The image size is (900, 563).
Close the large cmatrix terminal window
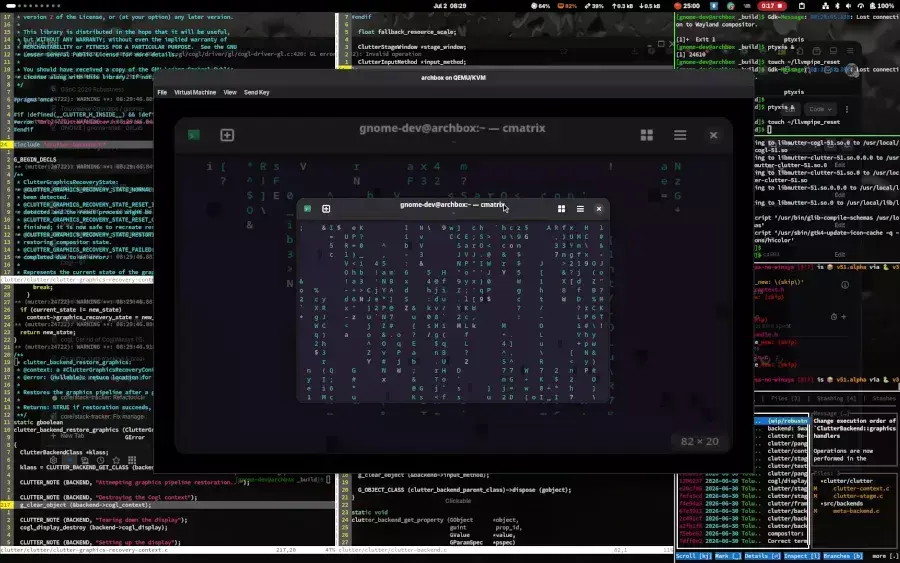tap(713, 135)
